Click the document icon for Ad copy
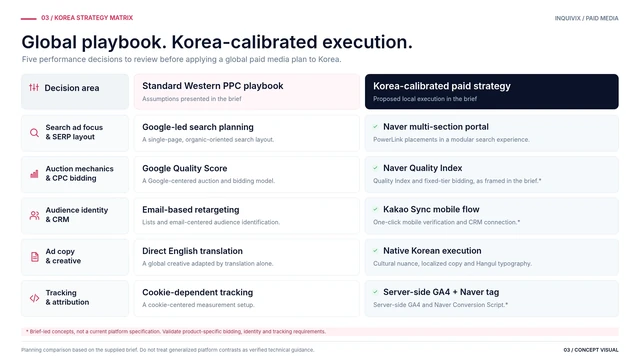 point(35,257)
